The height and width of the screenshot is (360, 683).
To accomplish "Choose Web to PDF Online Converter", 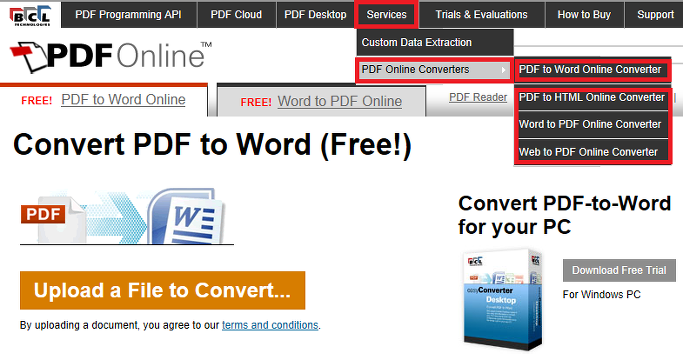I will click(592, 152).
